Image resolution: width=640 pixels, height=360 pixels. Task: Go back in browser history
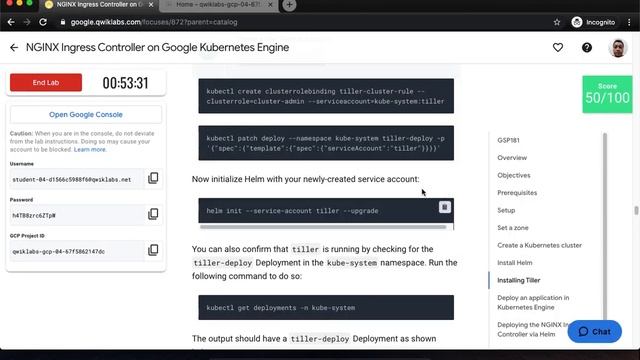click(11, 22)
